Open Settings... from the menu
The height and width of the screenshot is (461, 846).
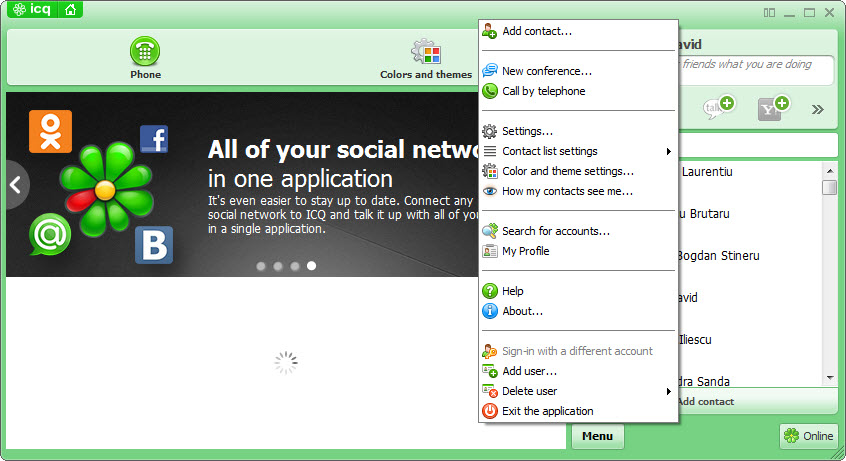tap(578, 131)
